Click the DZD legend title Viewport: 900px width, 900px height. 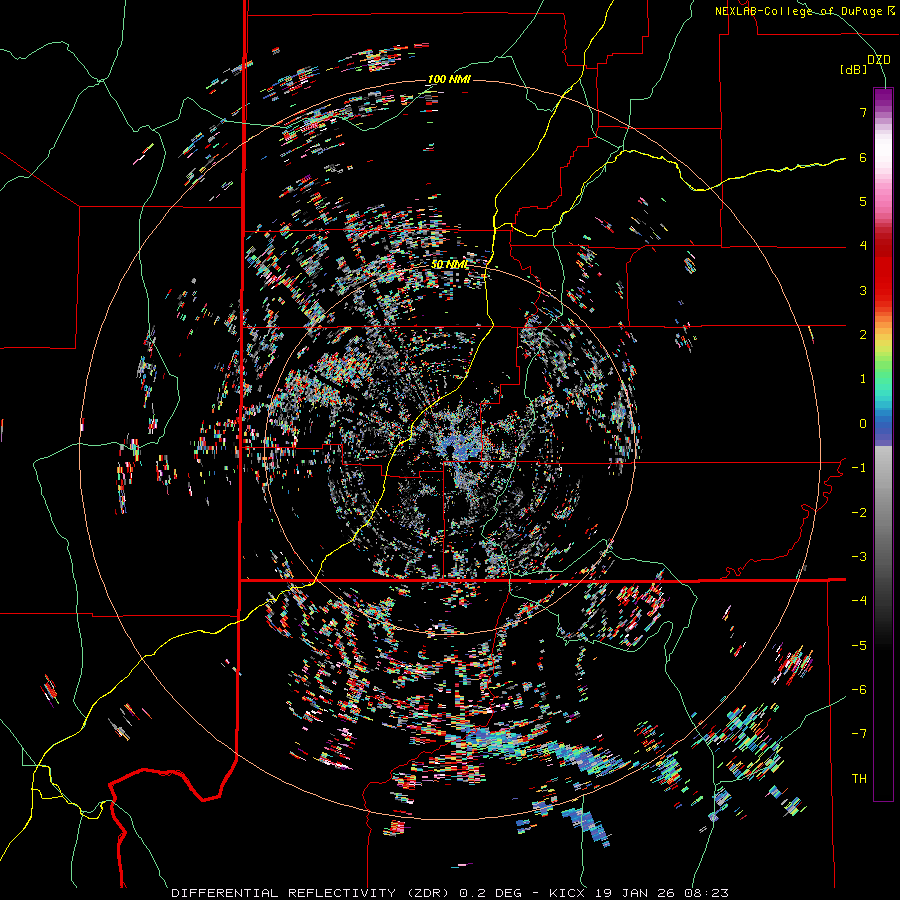(878, 60)
